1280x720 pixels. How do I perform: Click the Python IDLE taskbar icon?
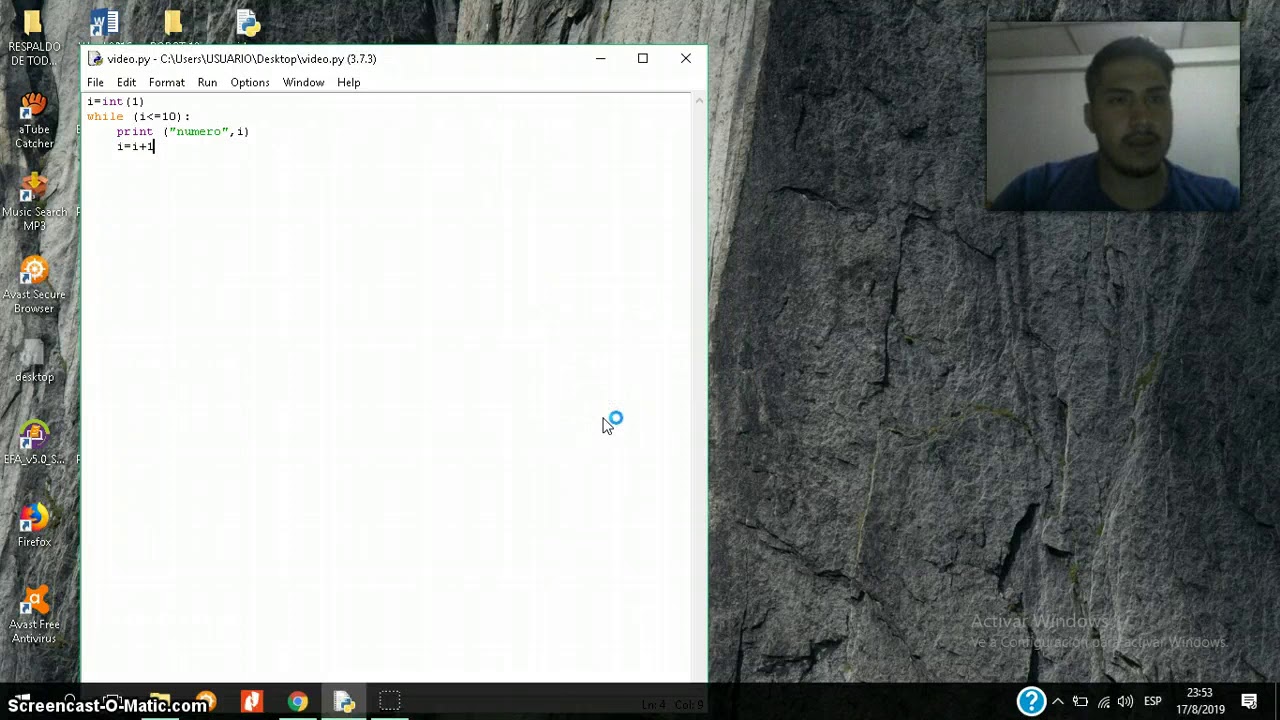344,701
